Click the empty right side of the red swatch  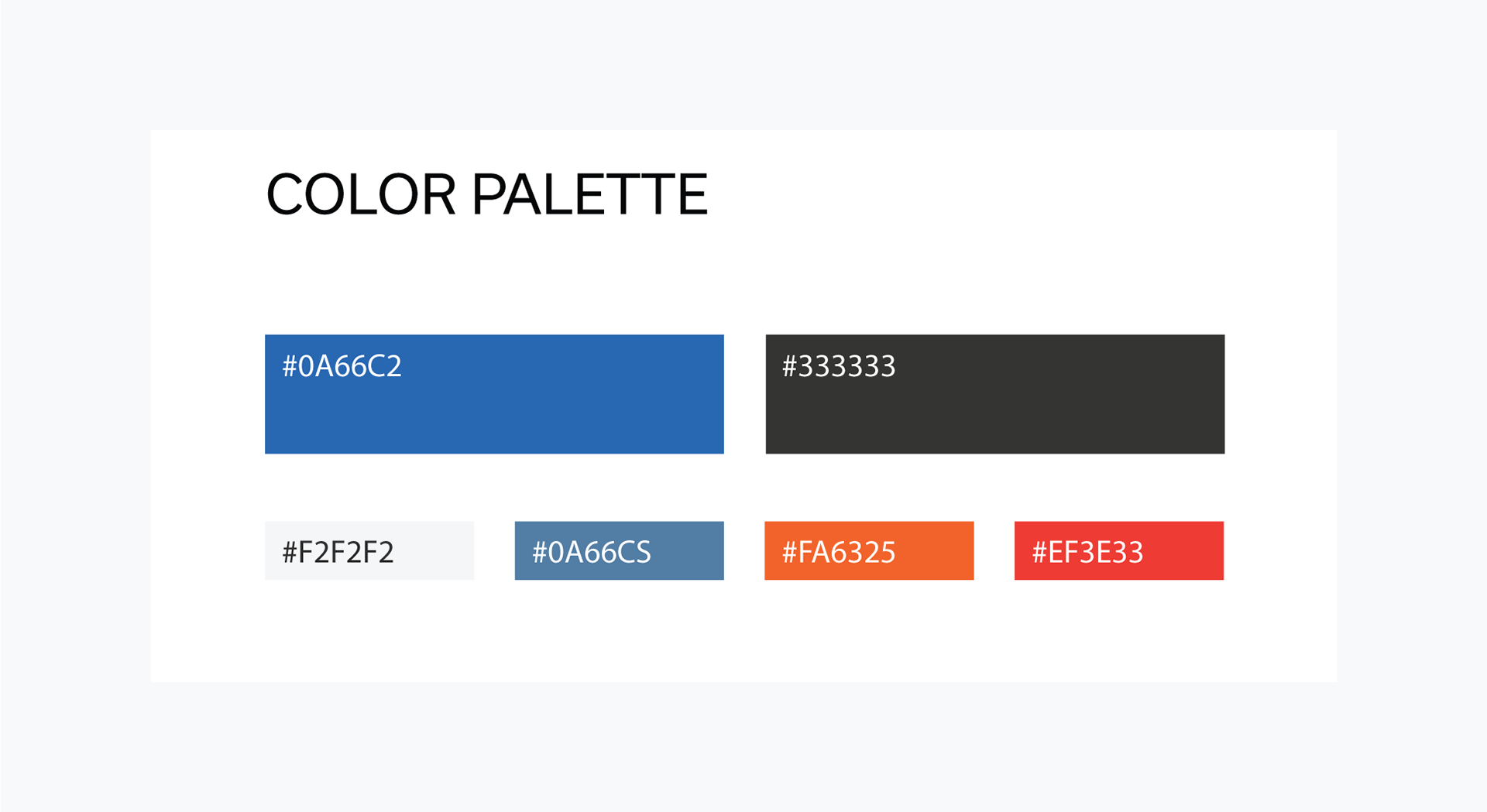(1185, 550)
